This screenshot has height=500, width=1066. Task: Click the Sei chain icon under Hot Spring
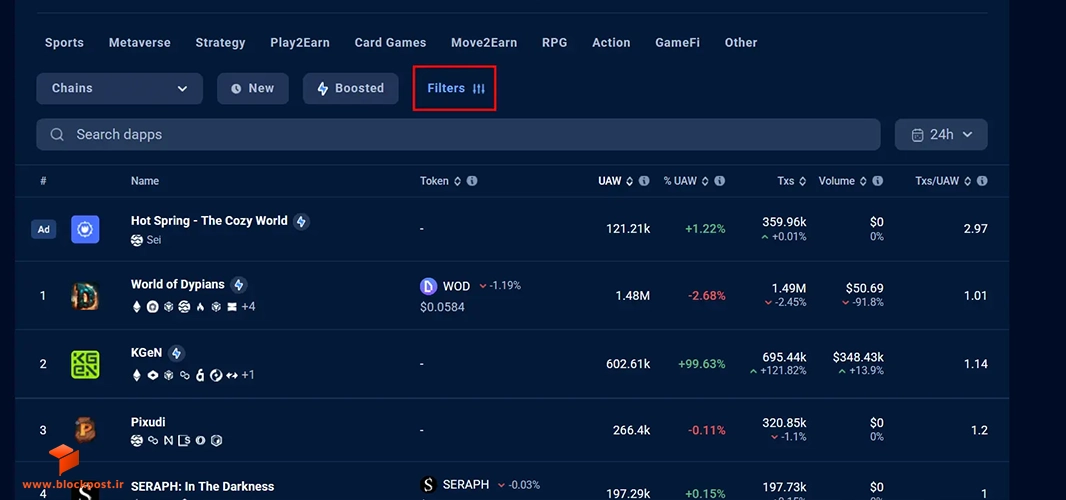click(x=137, y=240)
